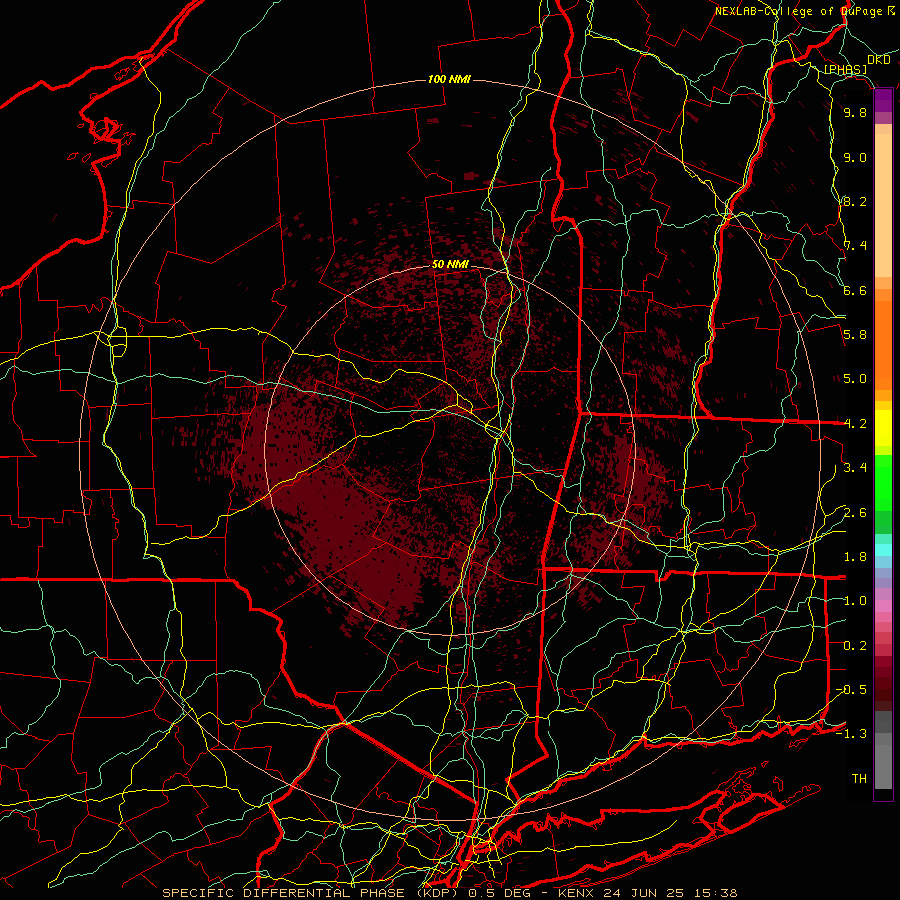Click the 7.4 value on the color scale
Image resolution: width=900 pixels, height=900 pixels.
(855, 246)
